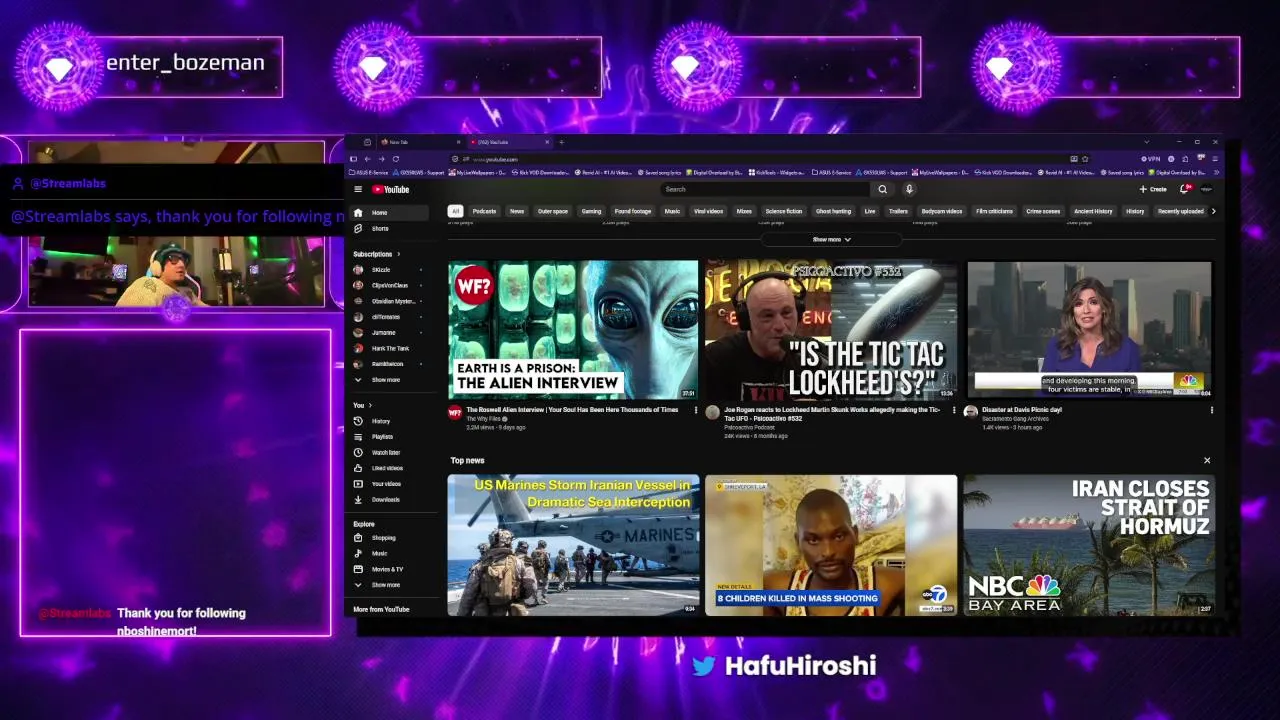Reload the page with refresh icon
This screenshot has width=1280, height=720.
[395, 159]
